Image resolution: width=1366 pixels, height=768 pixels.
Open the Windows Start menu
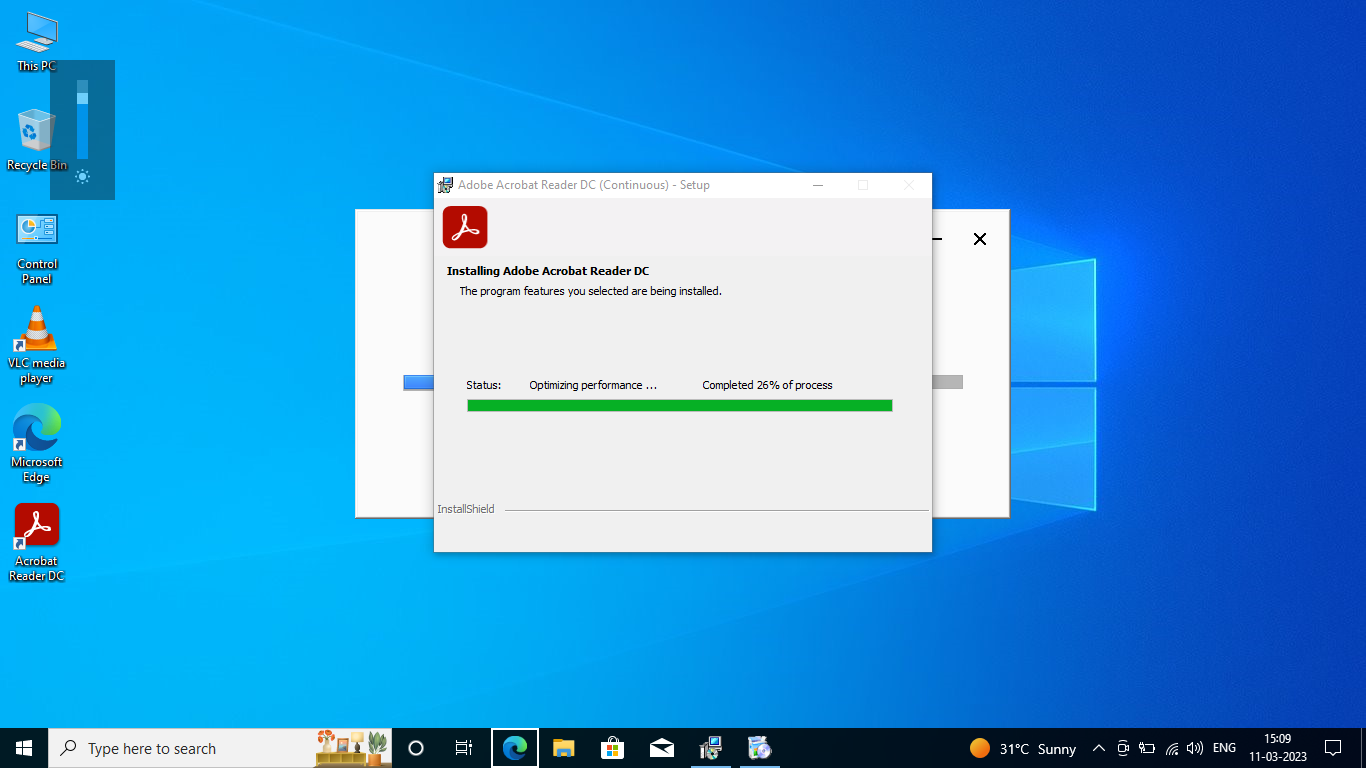(24, 748)
